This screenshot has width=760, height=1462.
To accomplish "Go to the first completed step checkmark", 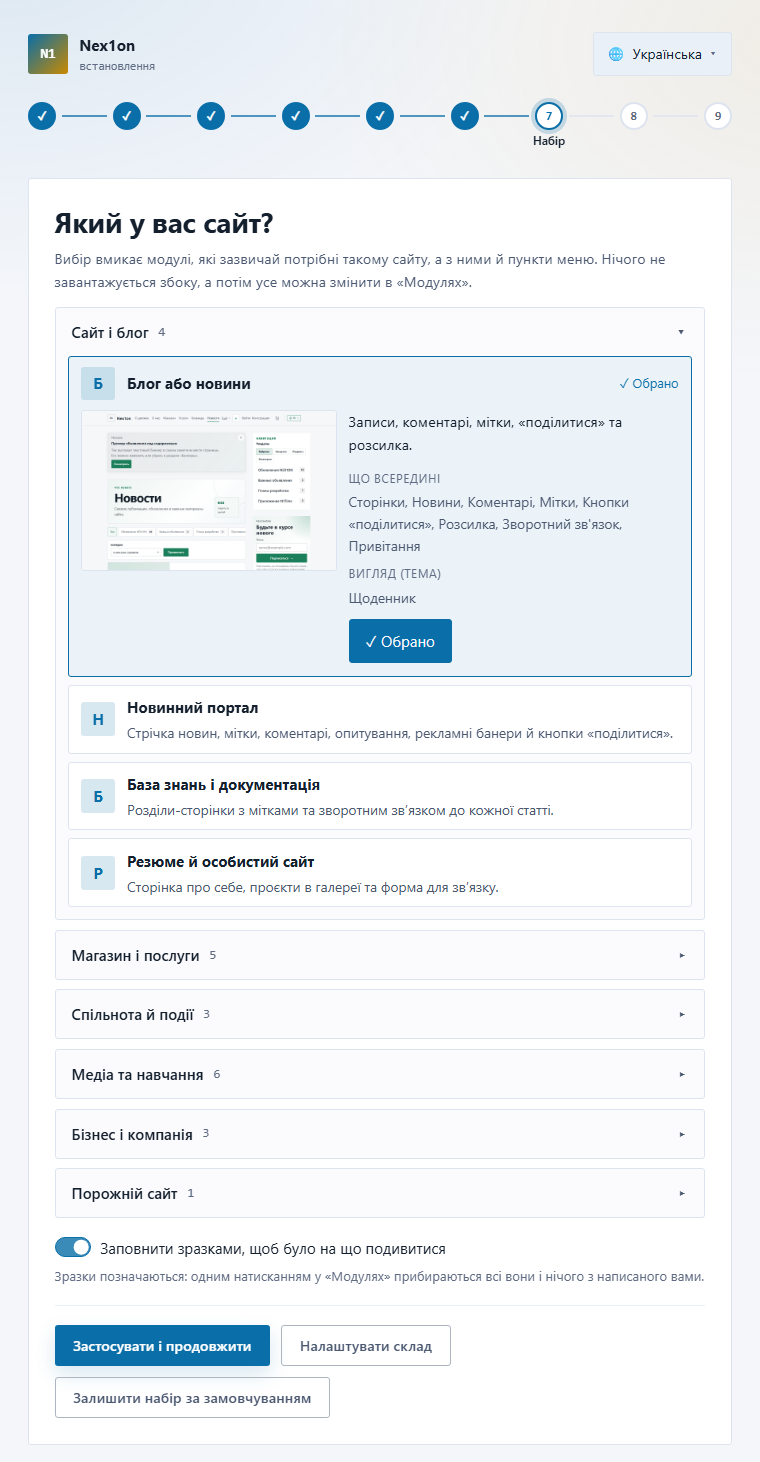I will pos(42,116).
